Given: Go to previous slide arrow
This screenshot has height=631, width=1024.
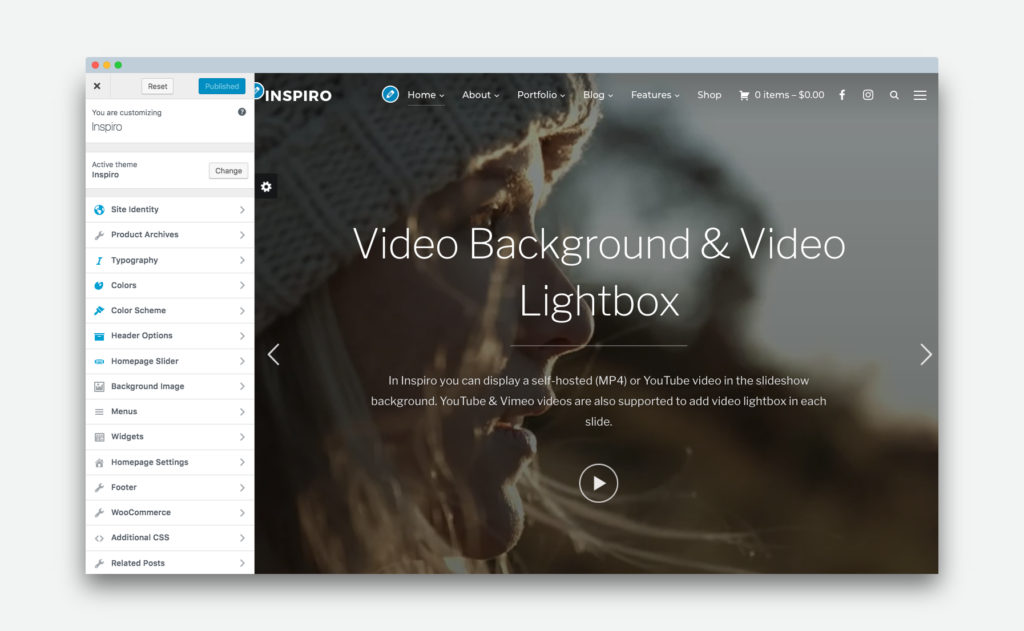Looking at the screenshot, I should coord(274,355).
